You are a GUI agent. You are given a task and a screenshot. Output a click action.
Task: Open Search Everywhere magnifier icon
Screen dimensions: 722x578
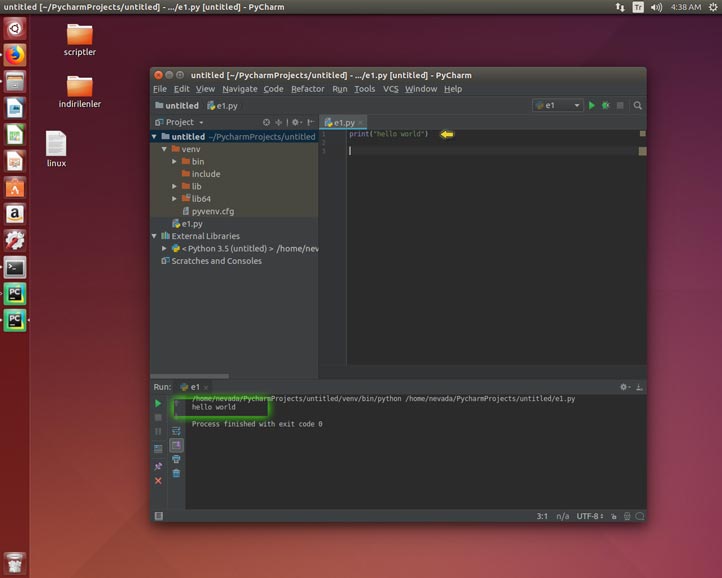pos(637,105)
